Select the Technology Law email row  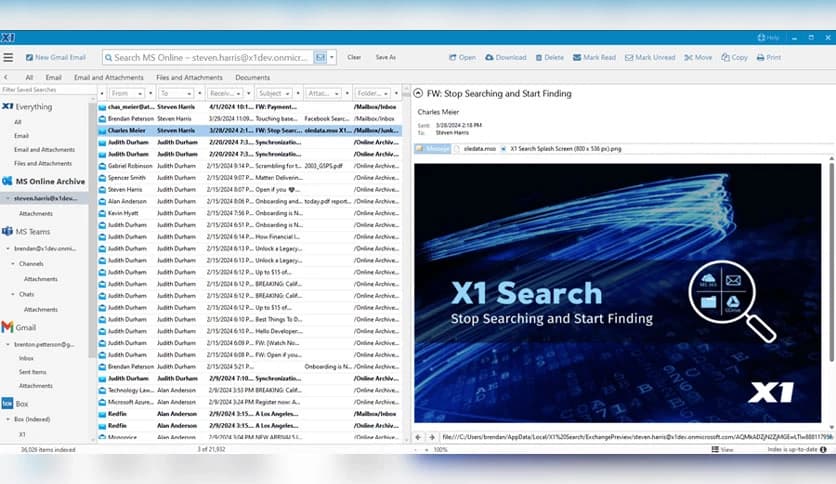click(249, 390)
